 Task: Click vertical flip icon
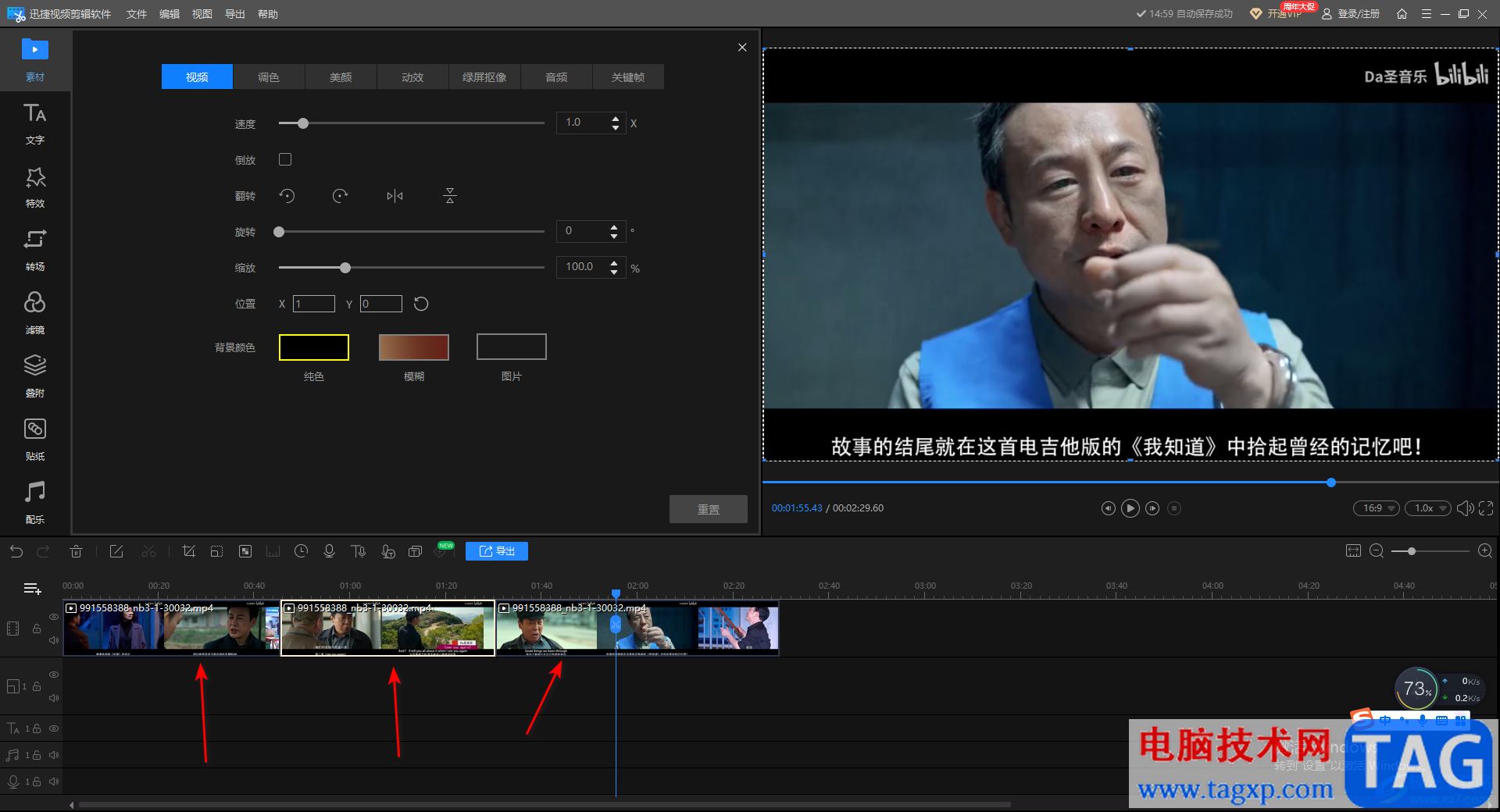449,196
